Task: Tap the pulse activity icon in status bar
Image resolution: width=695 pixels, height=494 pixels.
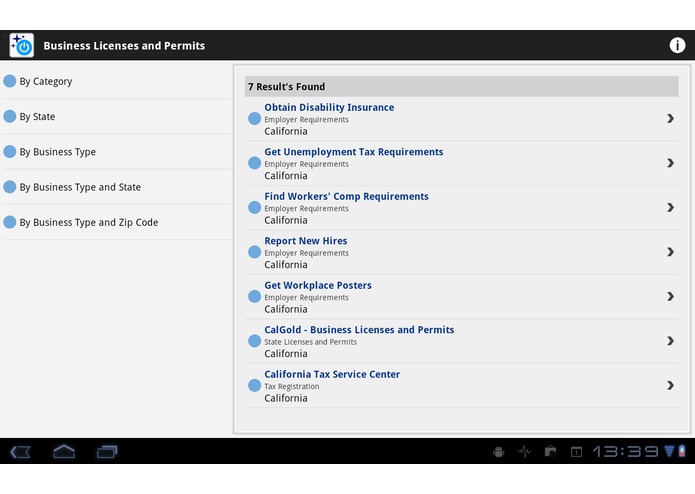Action: point(524,452)
